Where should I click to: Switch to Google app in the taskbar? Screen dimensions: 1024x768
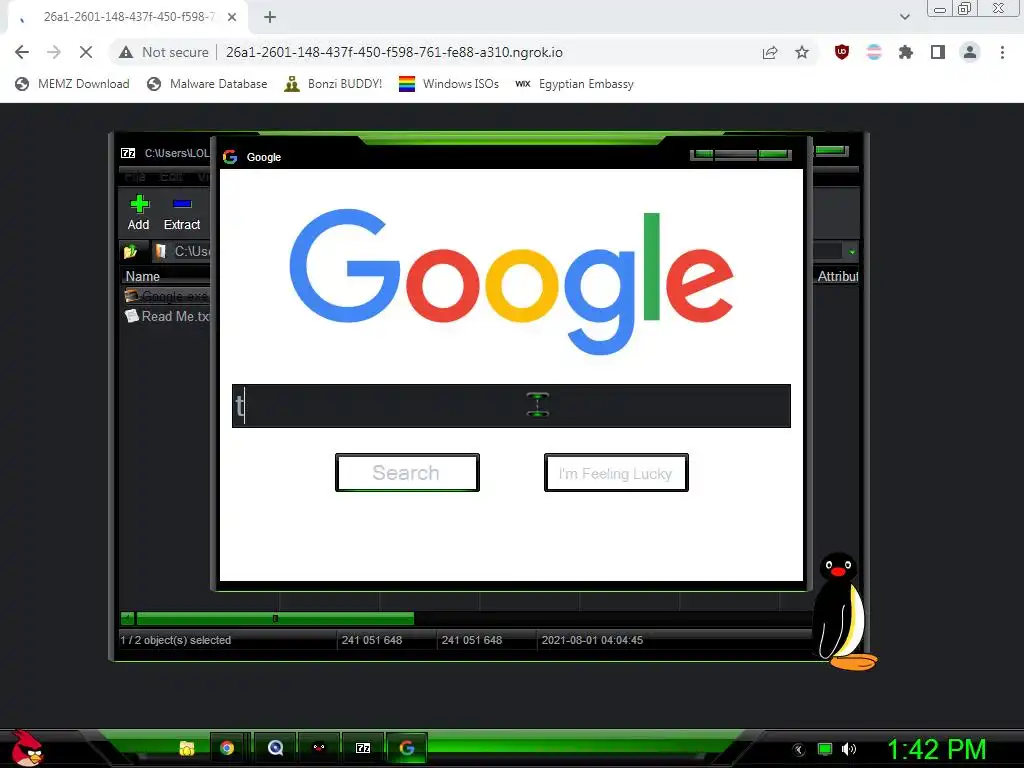(407, 748)
